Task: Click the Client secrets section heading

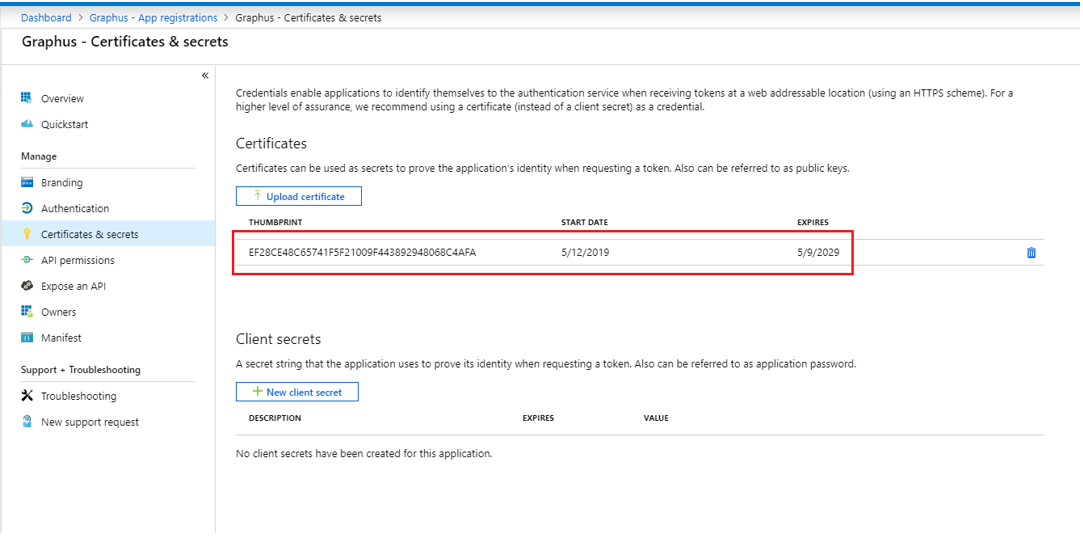Action: [278, 339]
